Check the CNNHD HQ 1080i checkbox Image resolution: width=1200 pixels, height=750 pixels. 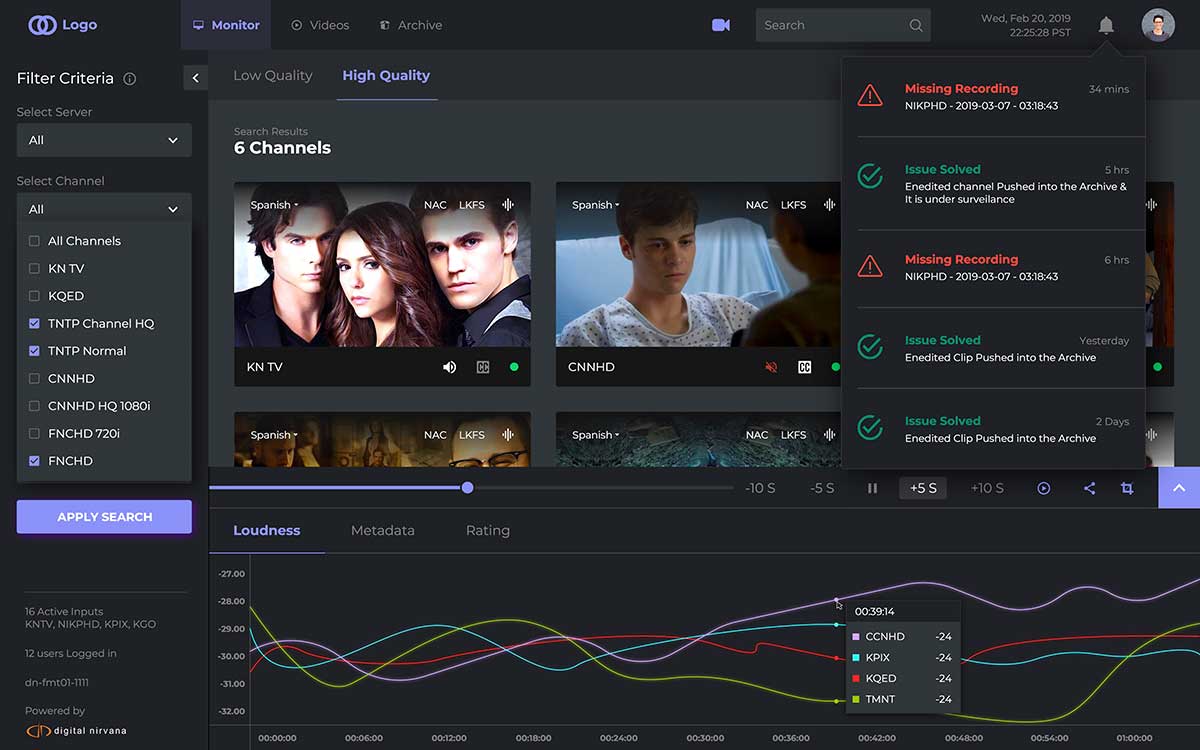tap(34, 406)
